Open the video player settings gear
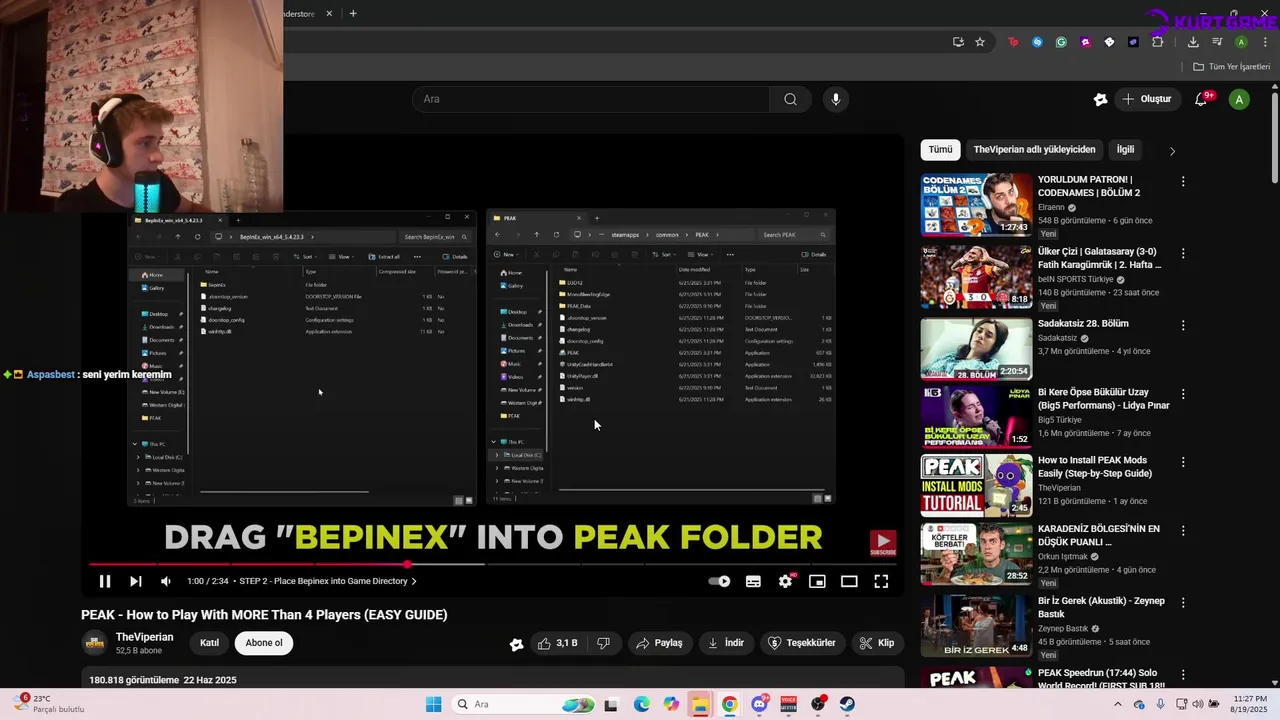 pyautogui.click(x=786, y=581)
